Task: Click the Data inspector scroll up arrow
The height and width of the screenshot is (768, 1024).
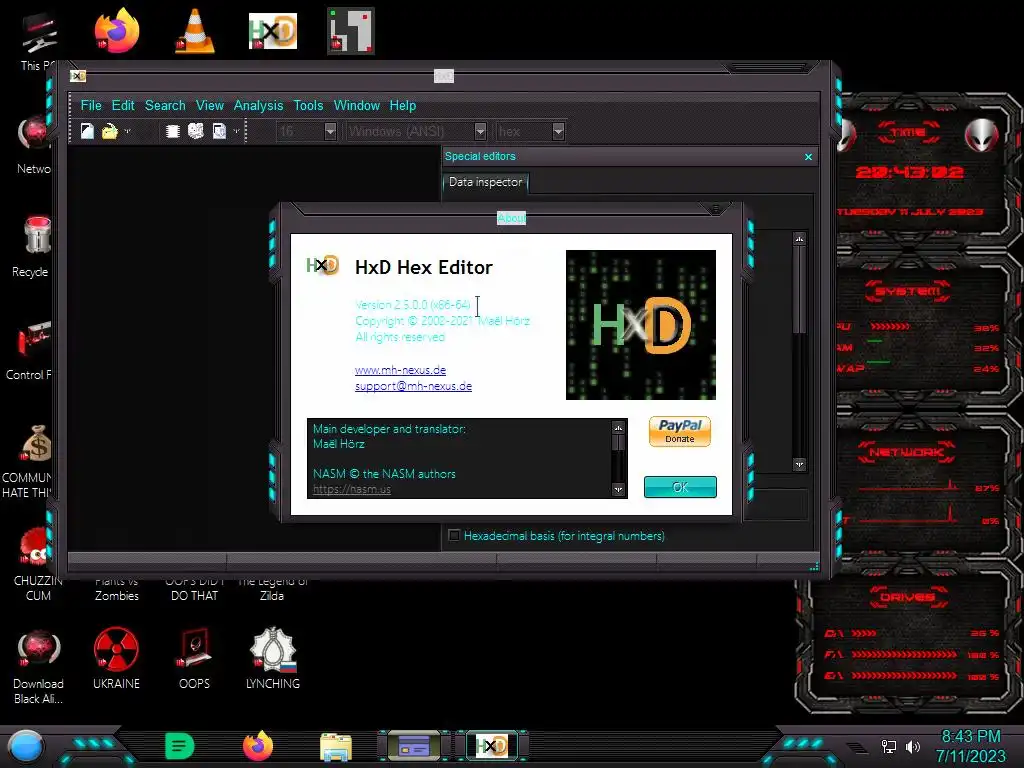Action: coord(799,239)
